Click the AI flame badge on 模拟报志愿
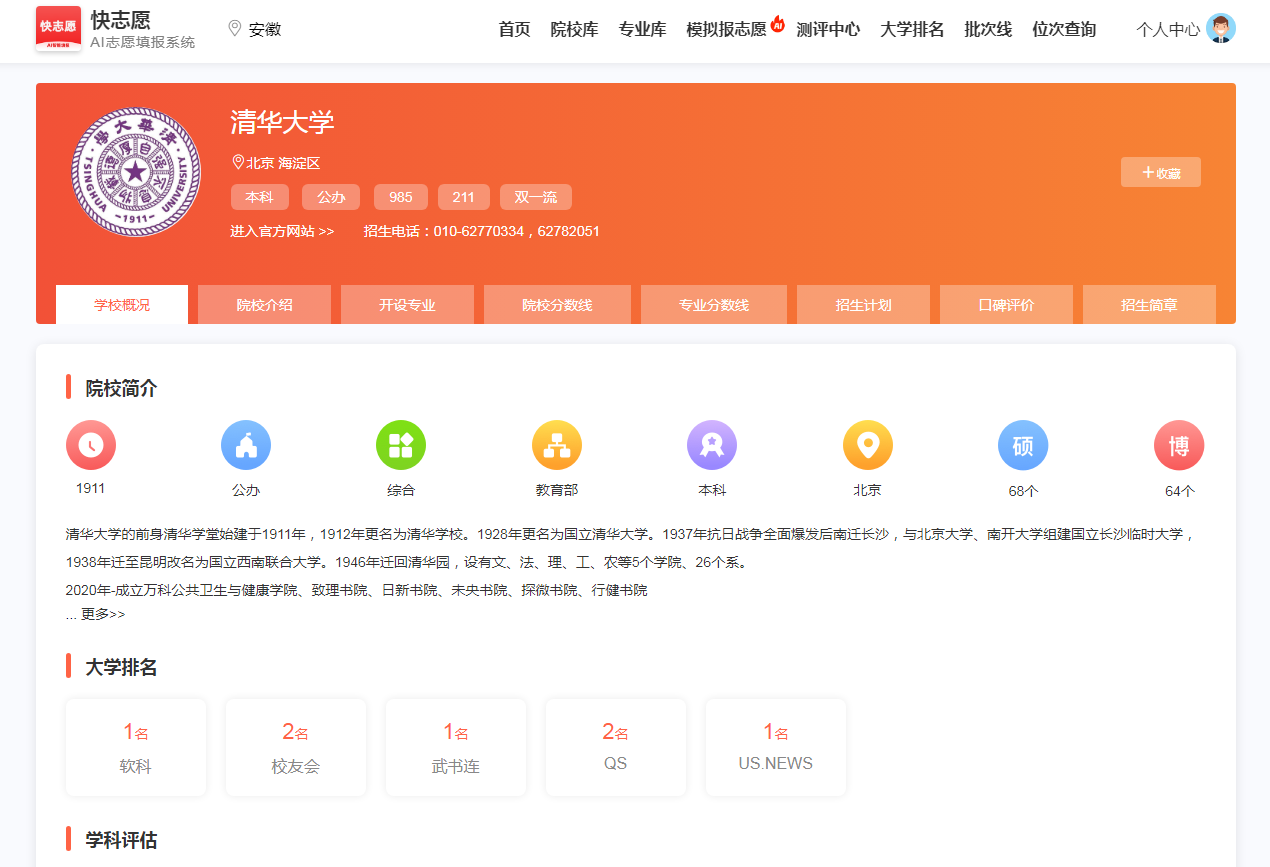Viewport: 1270px width, 867px height. click(777, 22)
